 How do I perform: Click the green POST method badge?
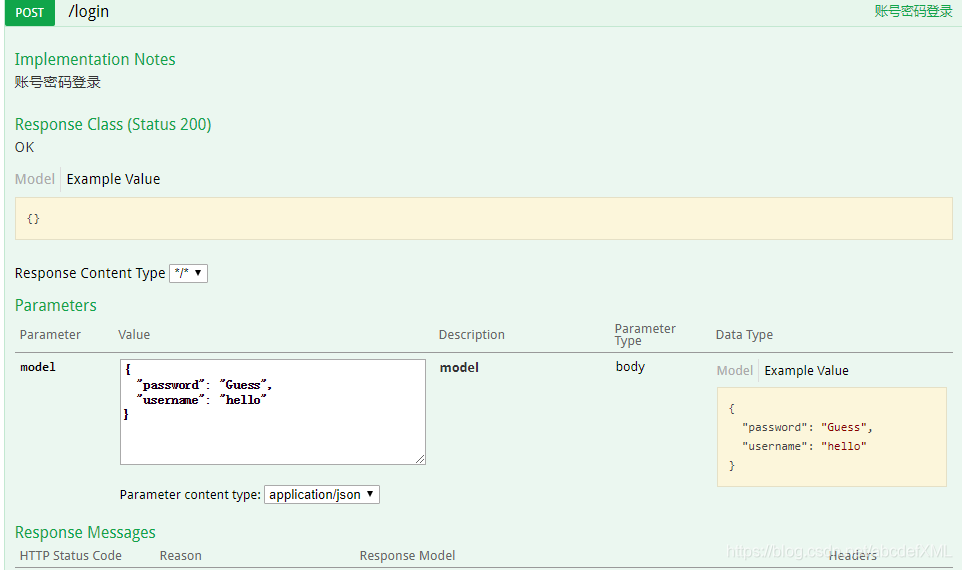pos(29,12)
